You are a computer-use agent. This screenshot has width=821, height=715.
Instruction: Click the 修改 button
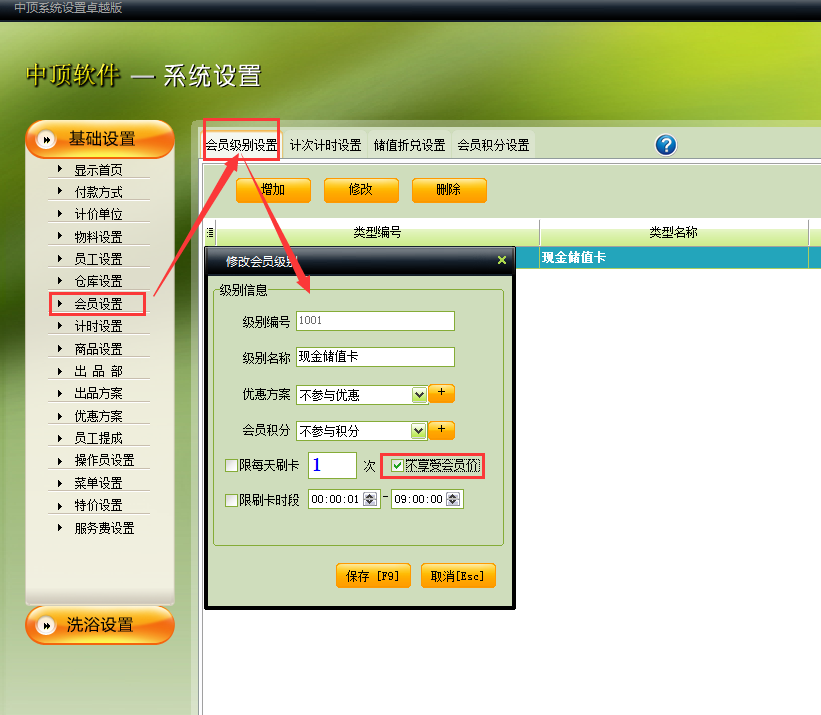(x=361, y=190)
